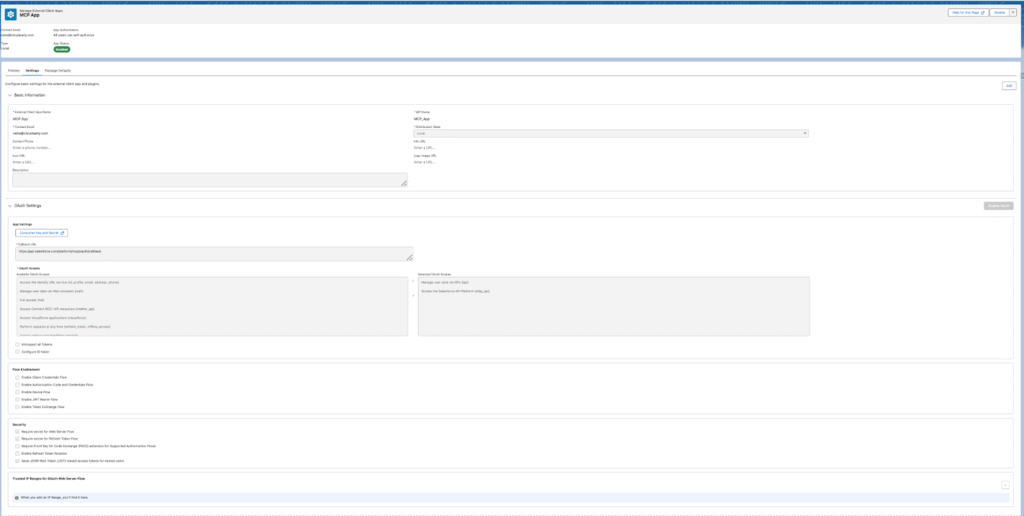
Task: Click the info icon in IP ranges notice
Action: (14, 496)
